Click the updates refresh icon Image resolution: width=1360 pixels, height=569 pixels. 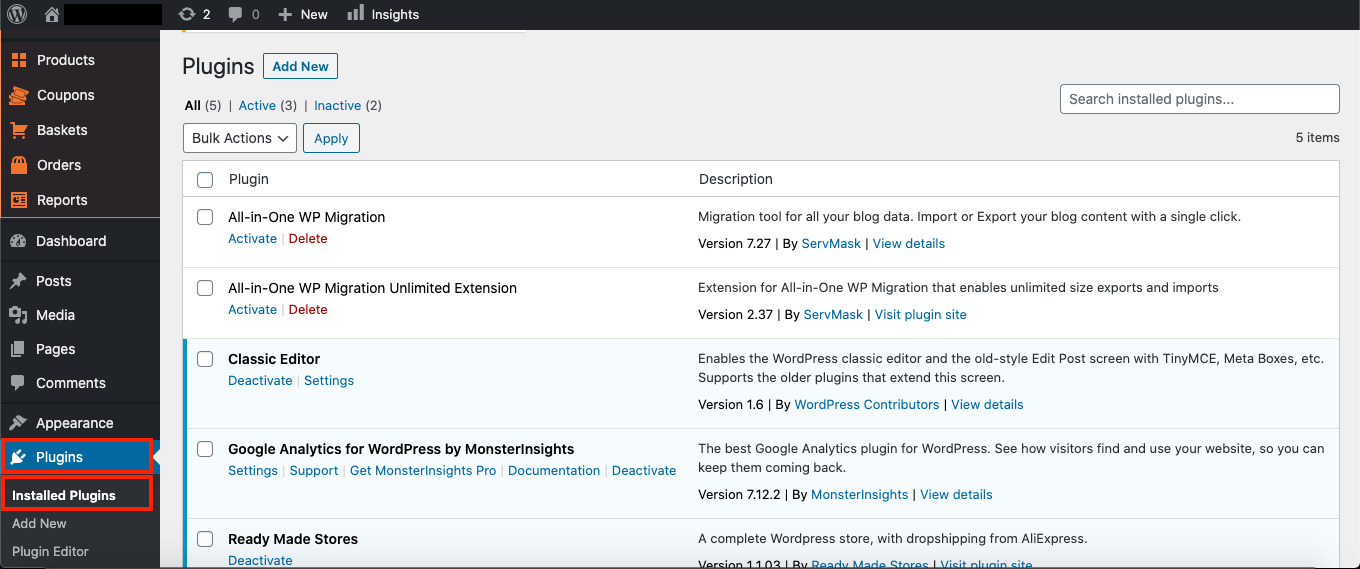[x=186, y=14]
